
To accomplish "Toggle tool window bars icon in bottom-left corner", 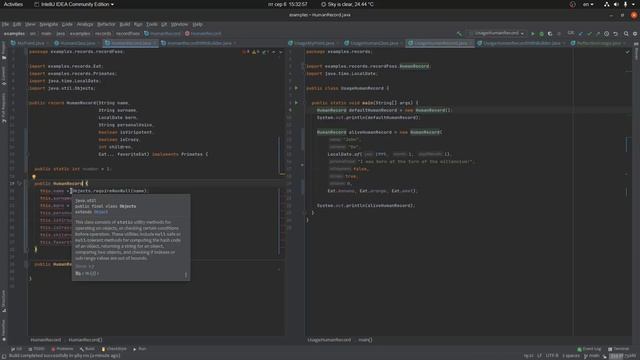I will click(x=4, y=356).
